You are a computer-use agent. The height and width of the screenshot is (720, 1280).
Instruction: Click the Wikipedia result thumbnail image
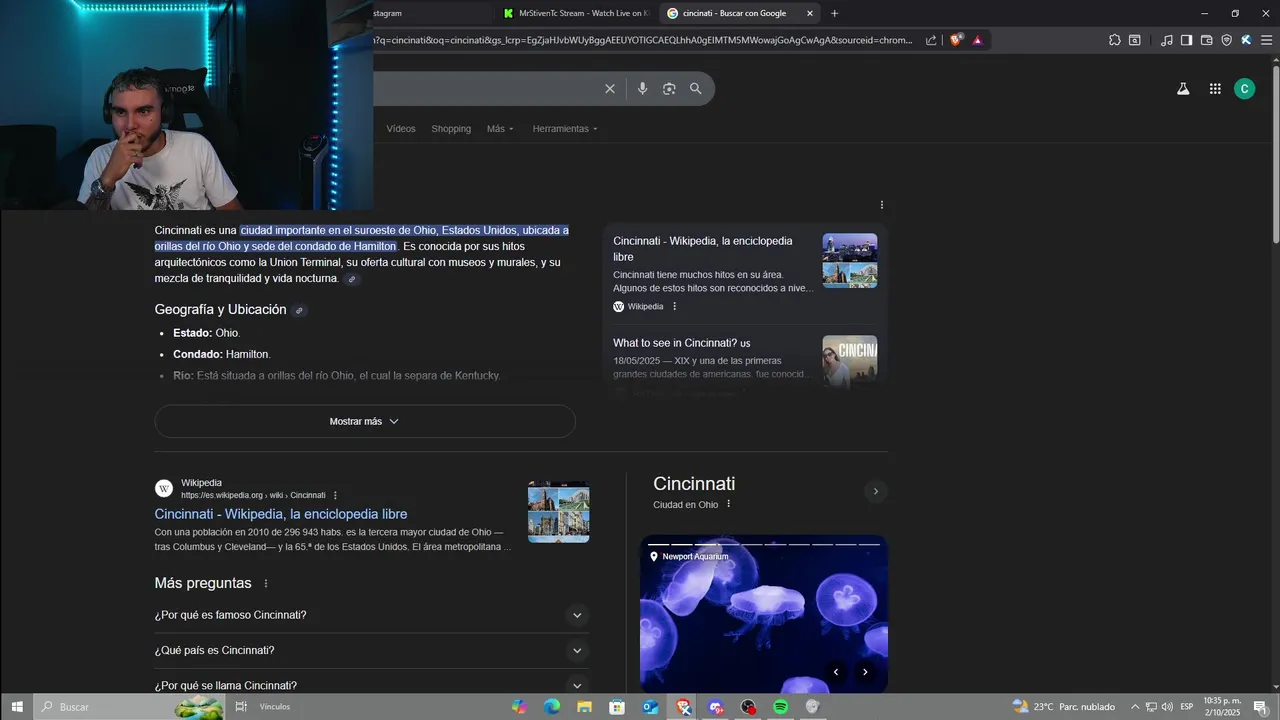coord(559,512)
